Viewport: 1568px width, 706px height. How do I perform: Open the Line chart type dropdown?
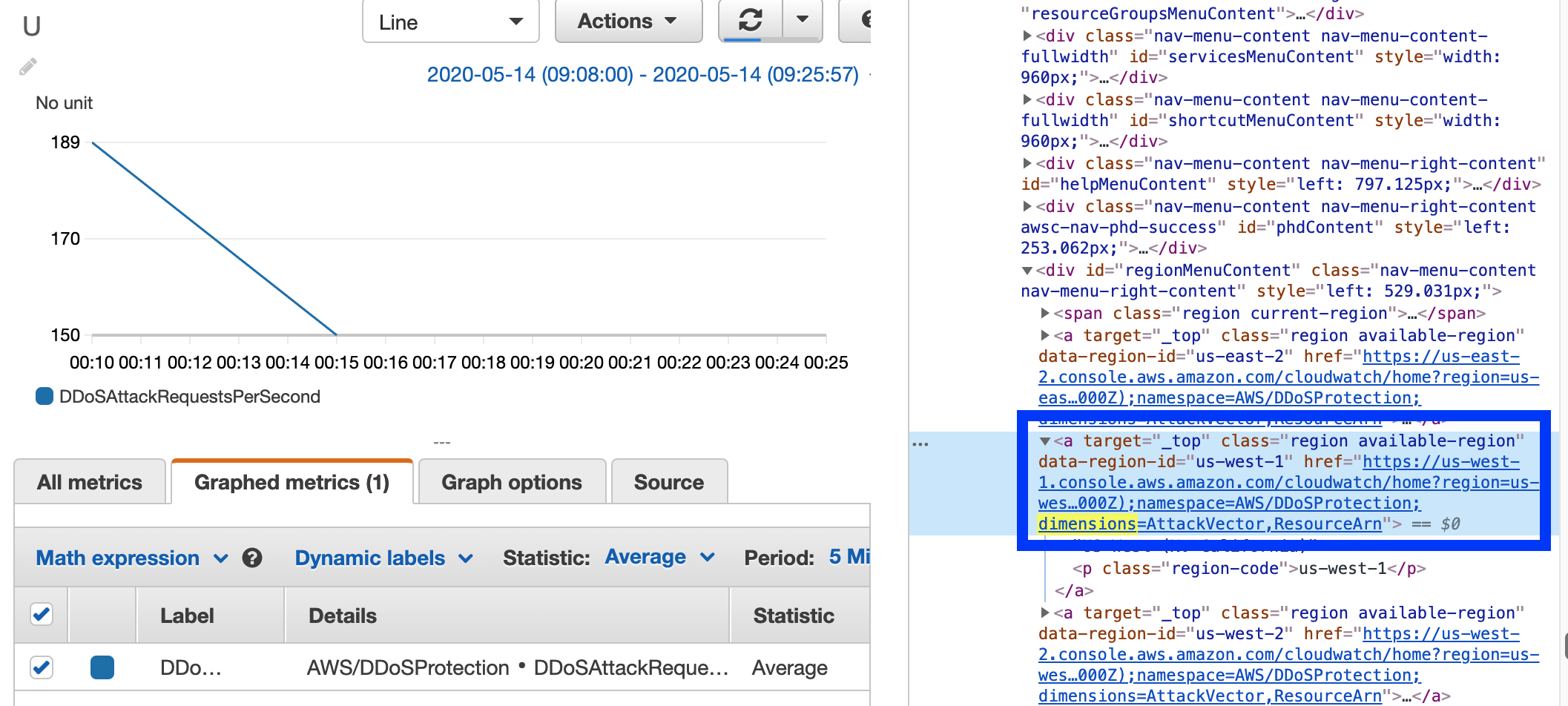[450, 21]
